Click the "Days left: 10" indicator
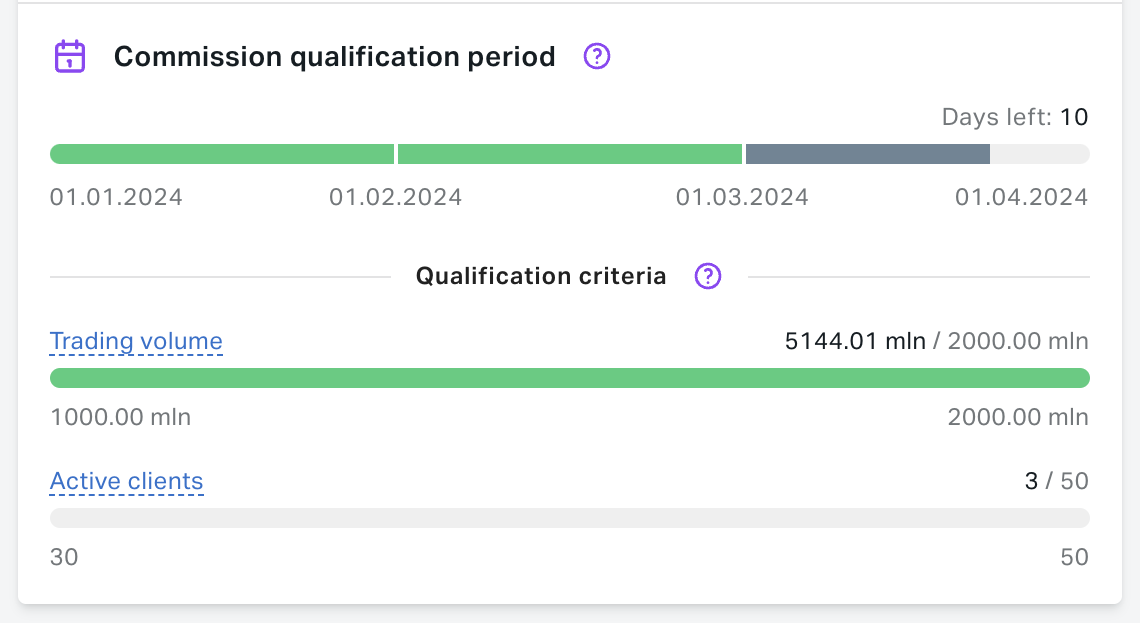 1014,118
